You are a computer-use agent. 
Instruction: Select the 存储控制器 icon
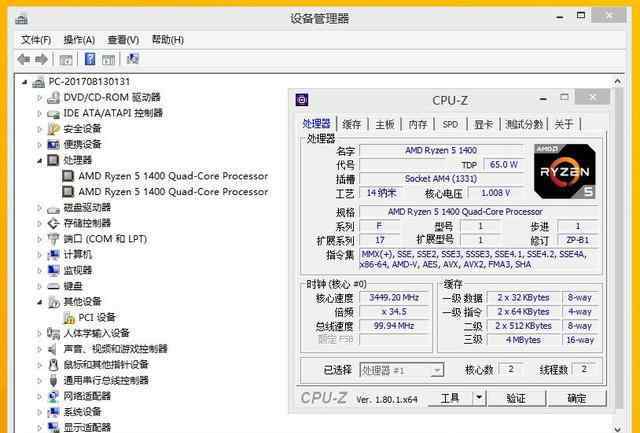[53, 224]
